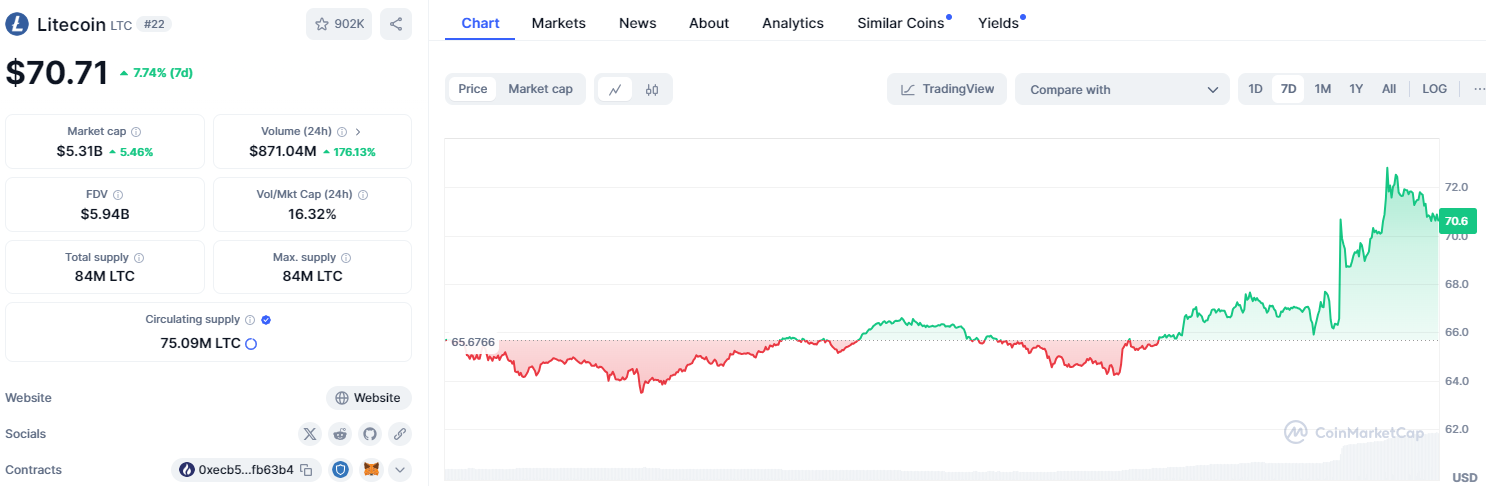Viewport: 1486px width, 486px height.
Task: Open the chart more options ellipsis
Action: [x=1478, y=89]
